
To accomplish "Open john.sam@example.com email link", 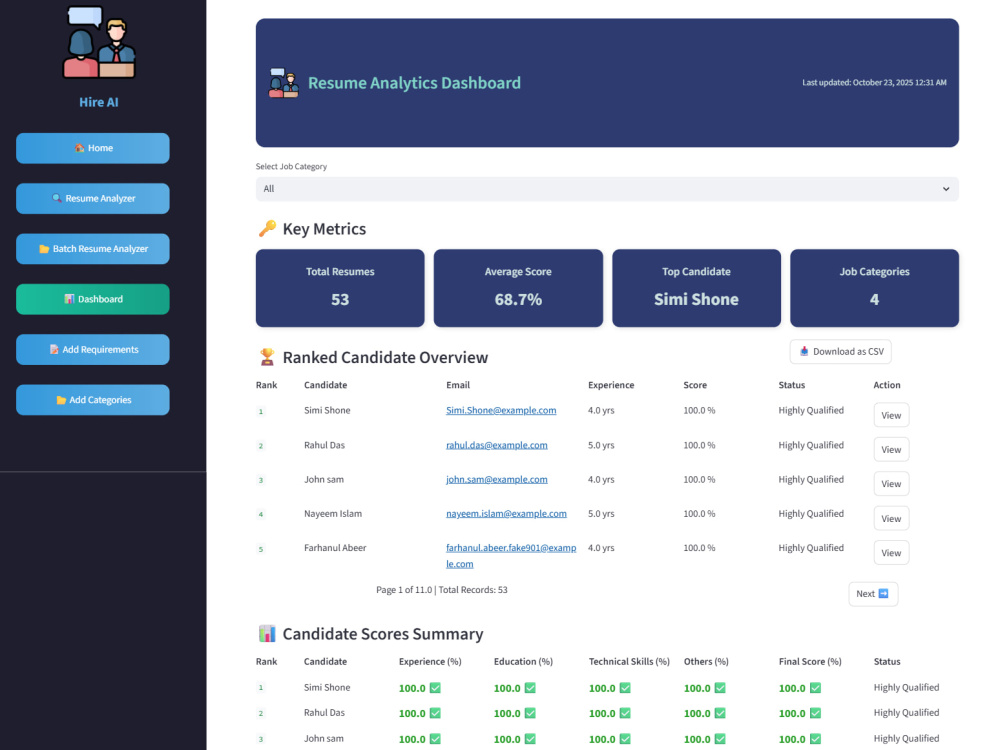I will (496, 480).
